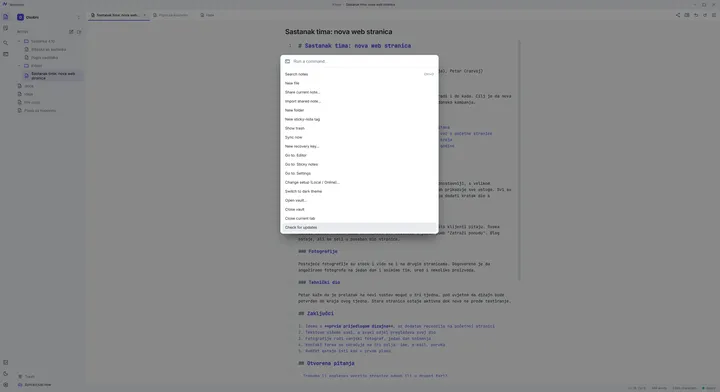Click the new folder icon in sidebar header
The width and height of the screenshot is (720, 392).
[79, 32]
